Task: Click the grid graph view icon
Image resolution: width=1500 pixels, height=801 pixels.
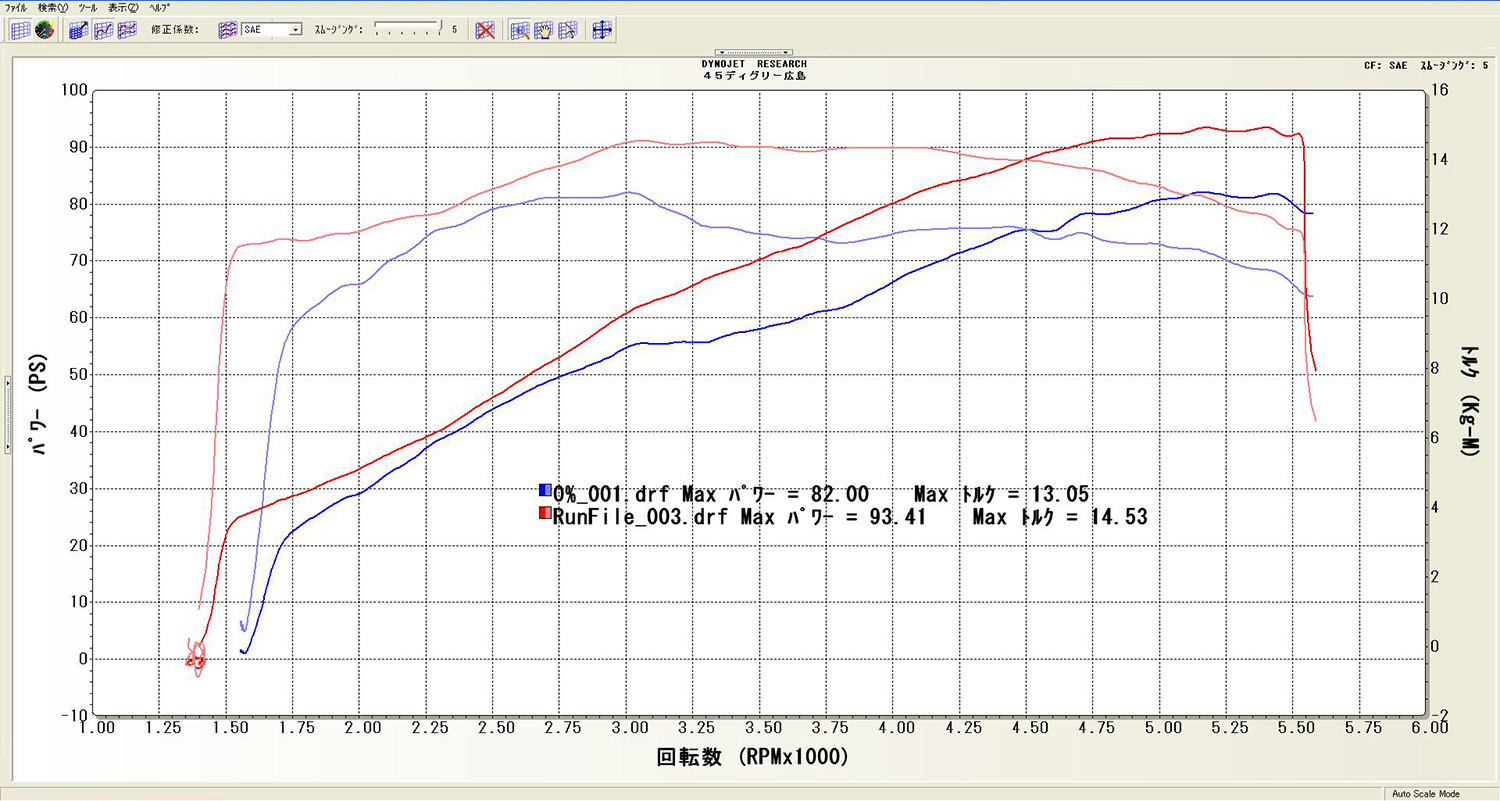Action: pos(20,30)
